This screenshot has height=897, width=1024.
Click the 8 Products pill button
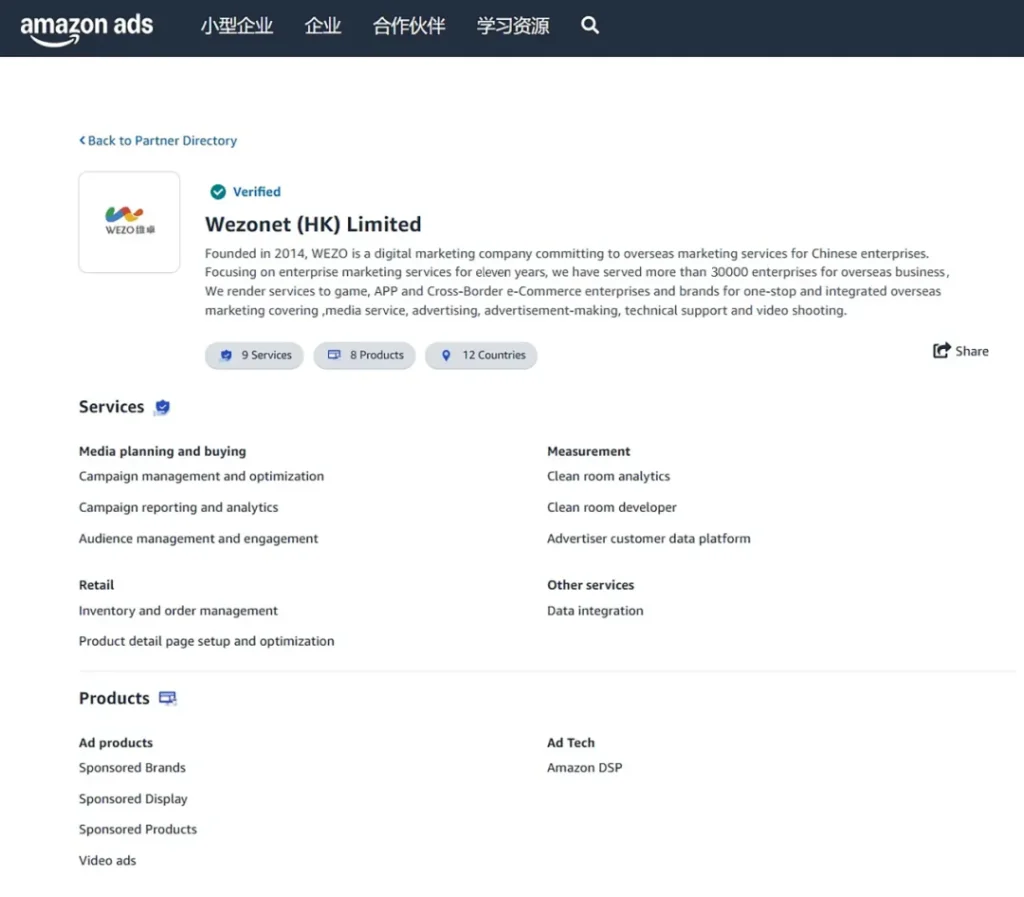coord(364,355)
